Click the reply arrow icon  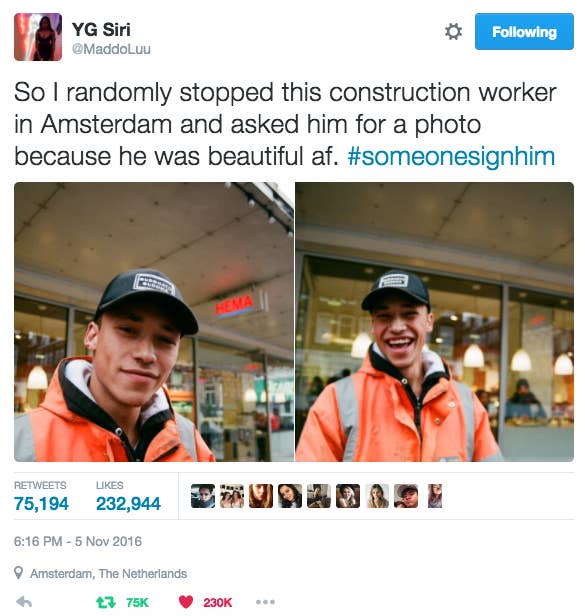click(x=24, y=602)
